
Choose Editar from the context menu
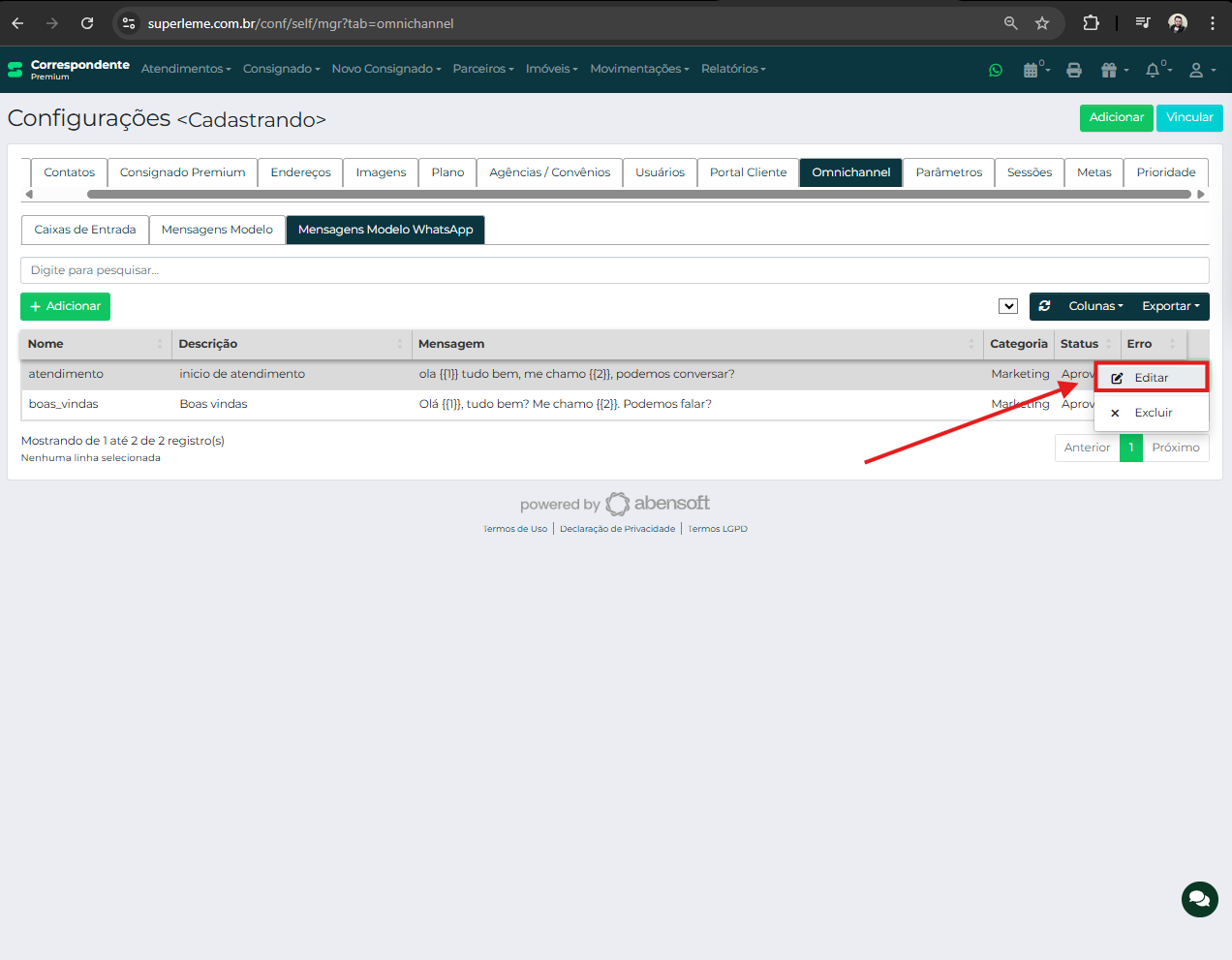point(1151,378)
